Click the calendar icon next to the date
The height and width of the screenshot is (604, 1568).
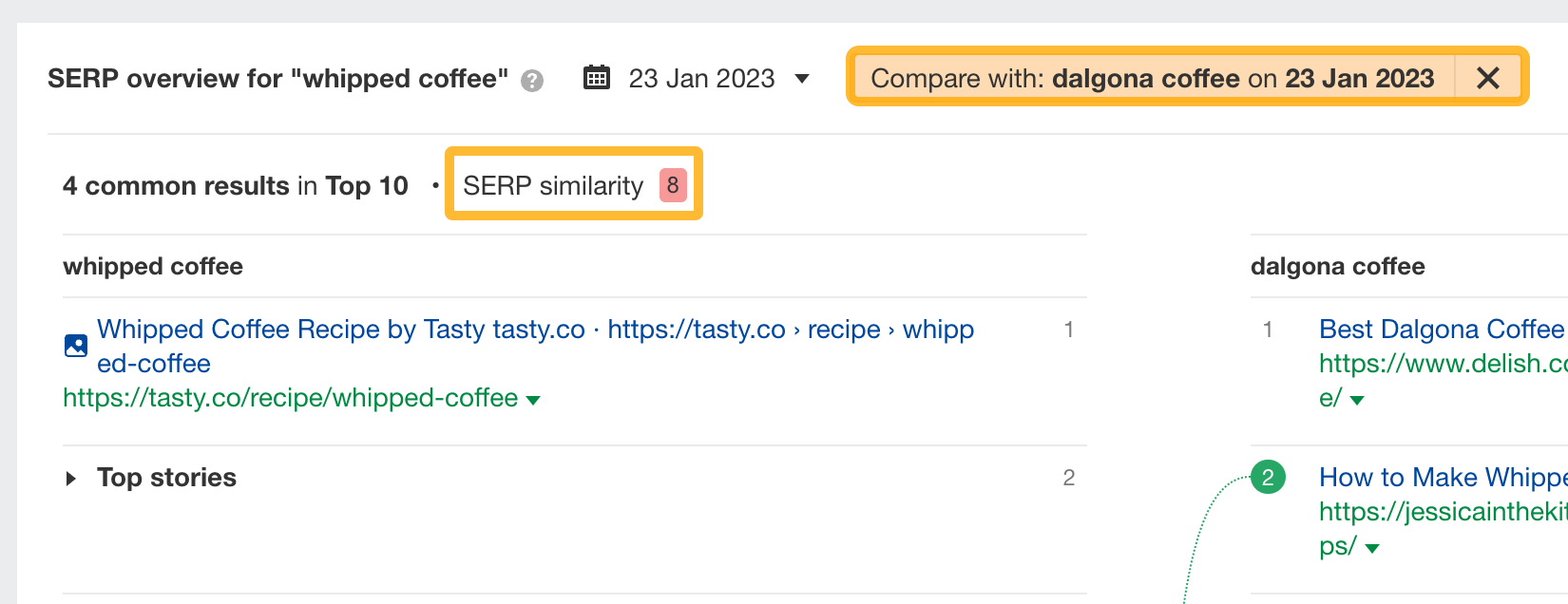tap(596, 78)
